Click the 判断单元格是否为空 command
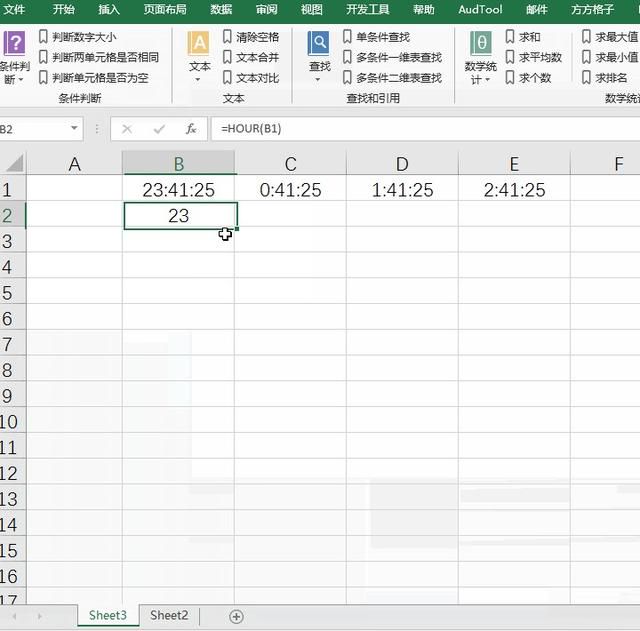Image resolution: width=640 pixels, height=631 pixels. 94,78
